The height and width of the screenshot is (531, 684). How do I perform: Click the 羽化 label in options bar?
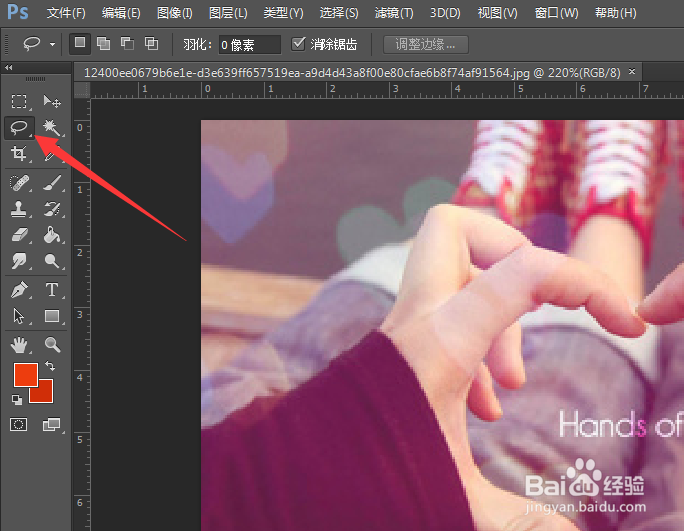(197, 45)
